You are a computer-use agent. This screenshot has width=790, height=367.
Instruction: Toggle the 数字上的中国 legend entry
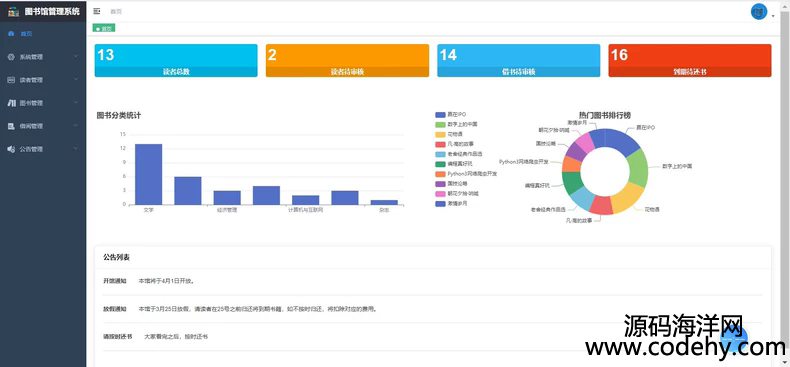point(456,124)
